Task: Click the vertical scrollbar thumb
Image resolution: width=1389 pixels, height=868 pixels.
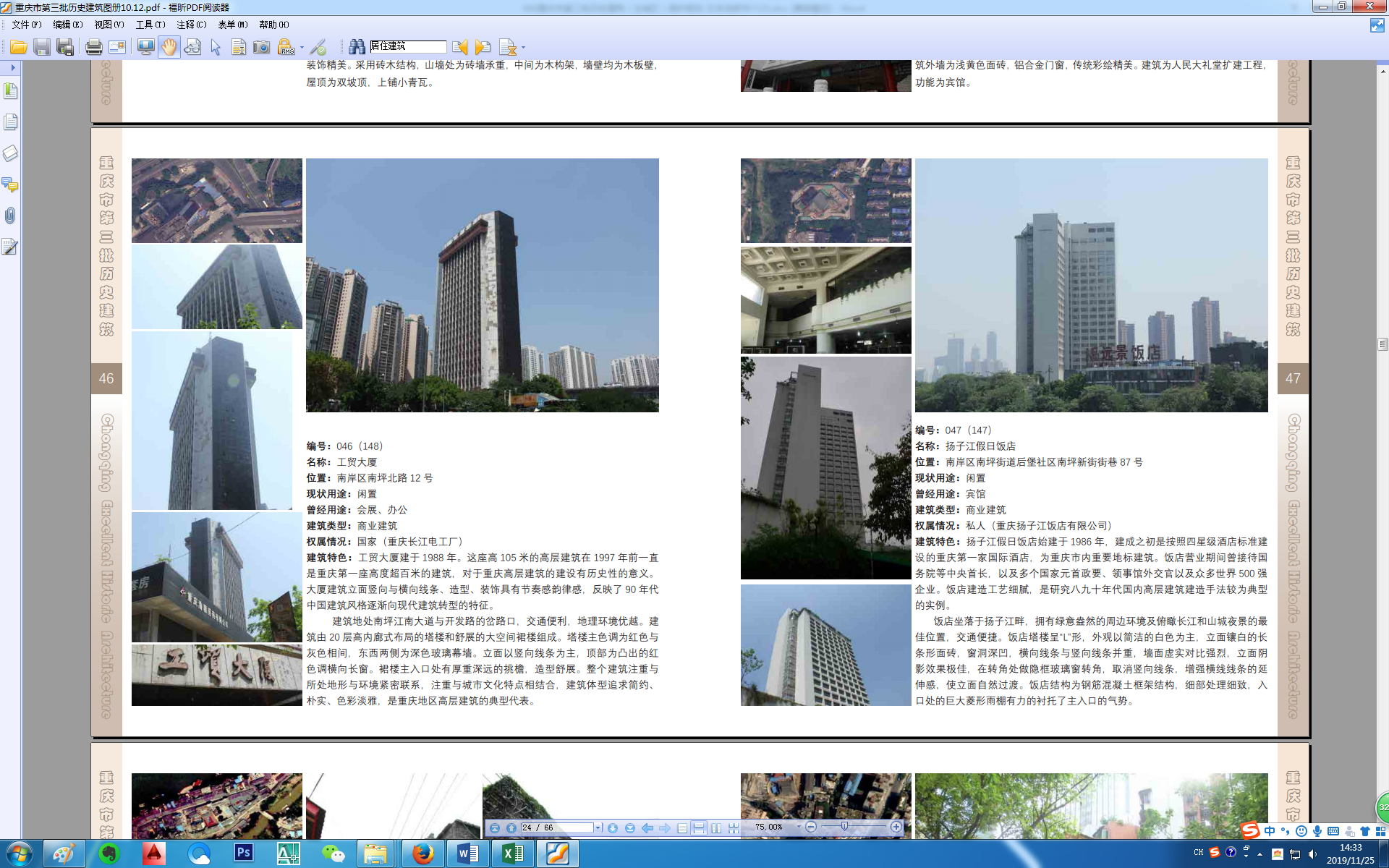Action: (x=1382, y=344)
